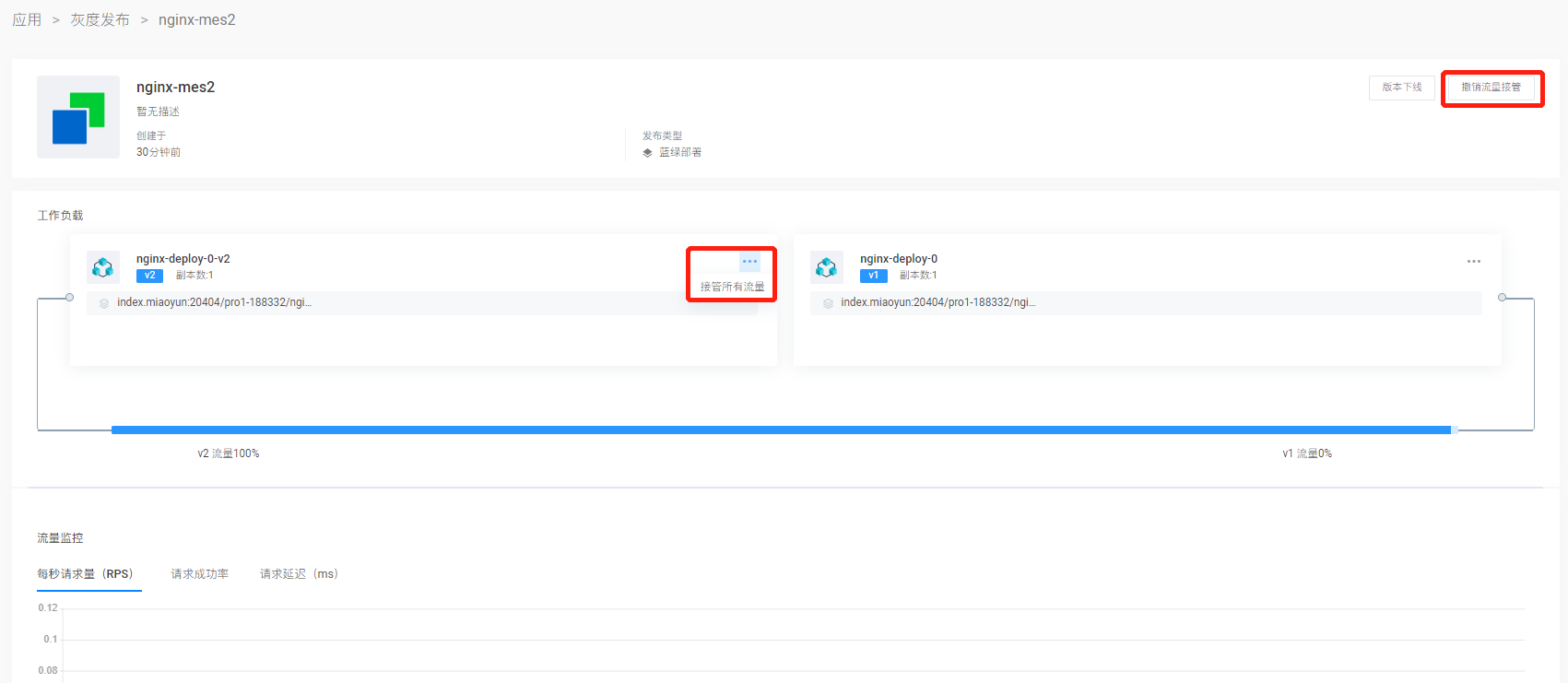The height and width of the screenshot is (683, 1568).
Task: Open the more-options menu for nginx-deploy-0
Action: (x=1473, y=262)
